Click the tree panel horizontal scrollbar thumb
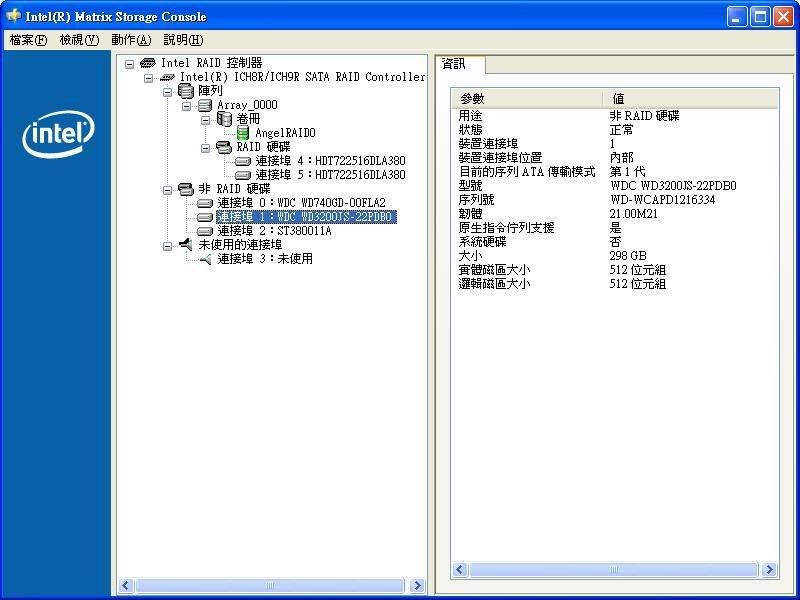800x600 pixels. point(270,585)
